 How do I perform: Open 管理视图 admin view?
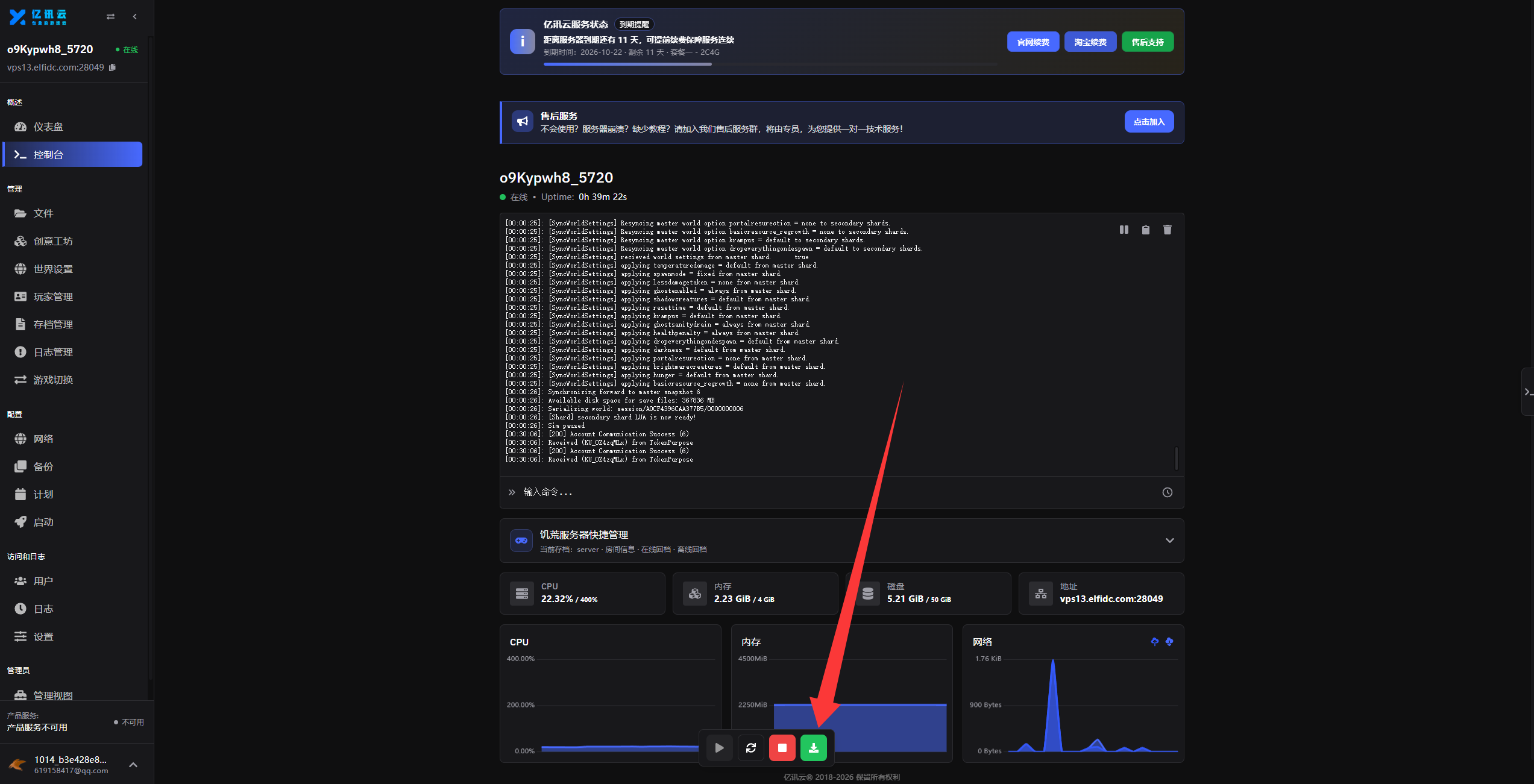[x=72, y=694]
